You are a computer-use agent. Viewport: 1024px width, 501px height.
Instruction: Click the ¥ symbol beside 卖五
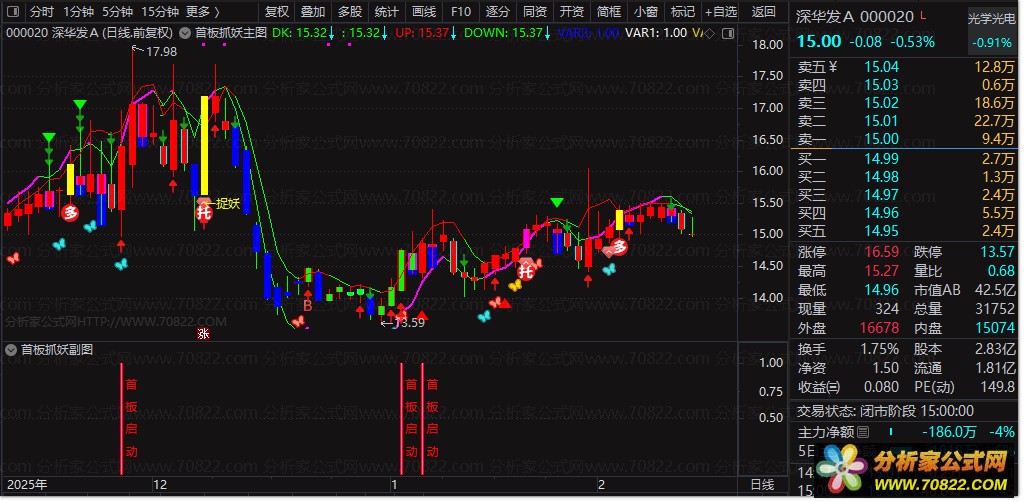click(833, 66)
